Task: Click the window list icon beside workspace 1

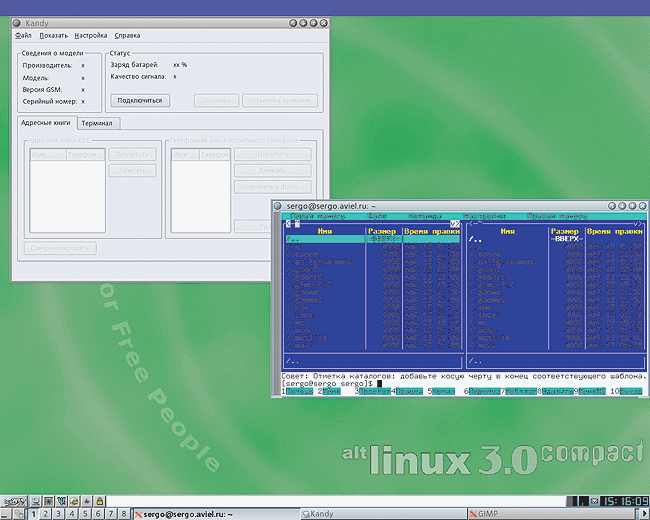Action: point(19,514)
